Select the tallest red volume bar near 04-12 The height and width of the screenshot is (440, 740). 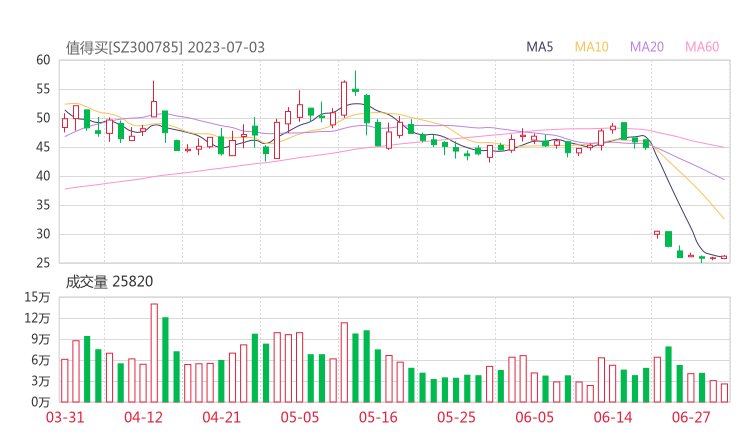pos(154,353)
